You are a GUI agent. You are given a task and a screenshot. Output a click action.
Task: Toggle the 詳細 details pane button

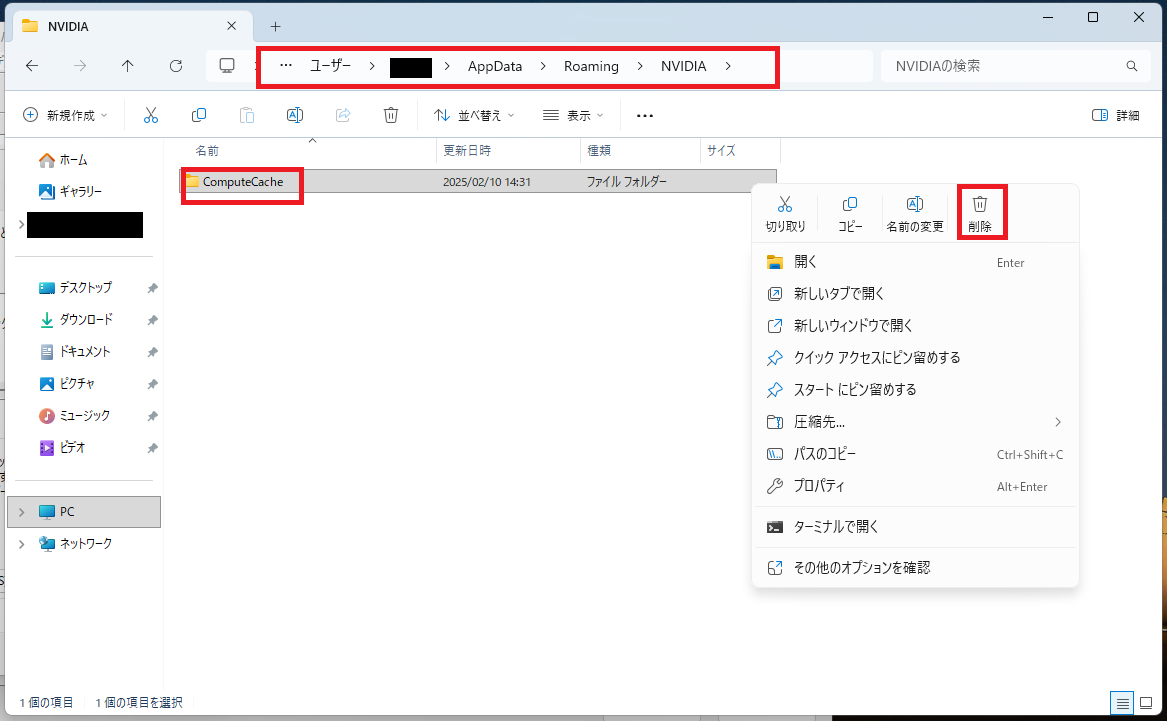point(1116,115)
